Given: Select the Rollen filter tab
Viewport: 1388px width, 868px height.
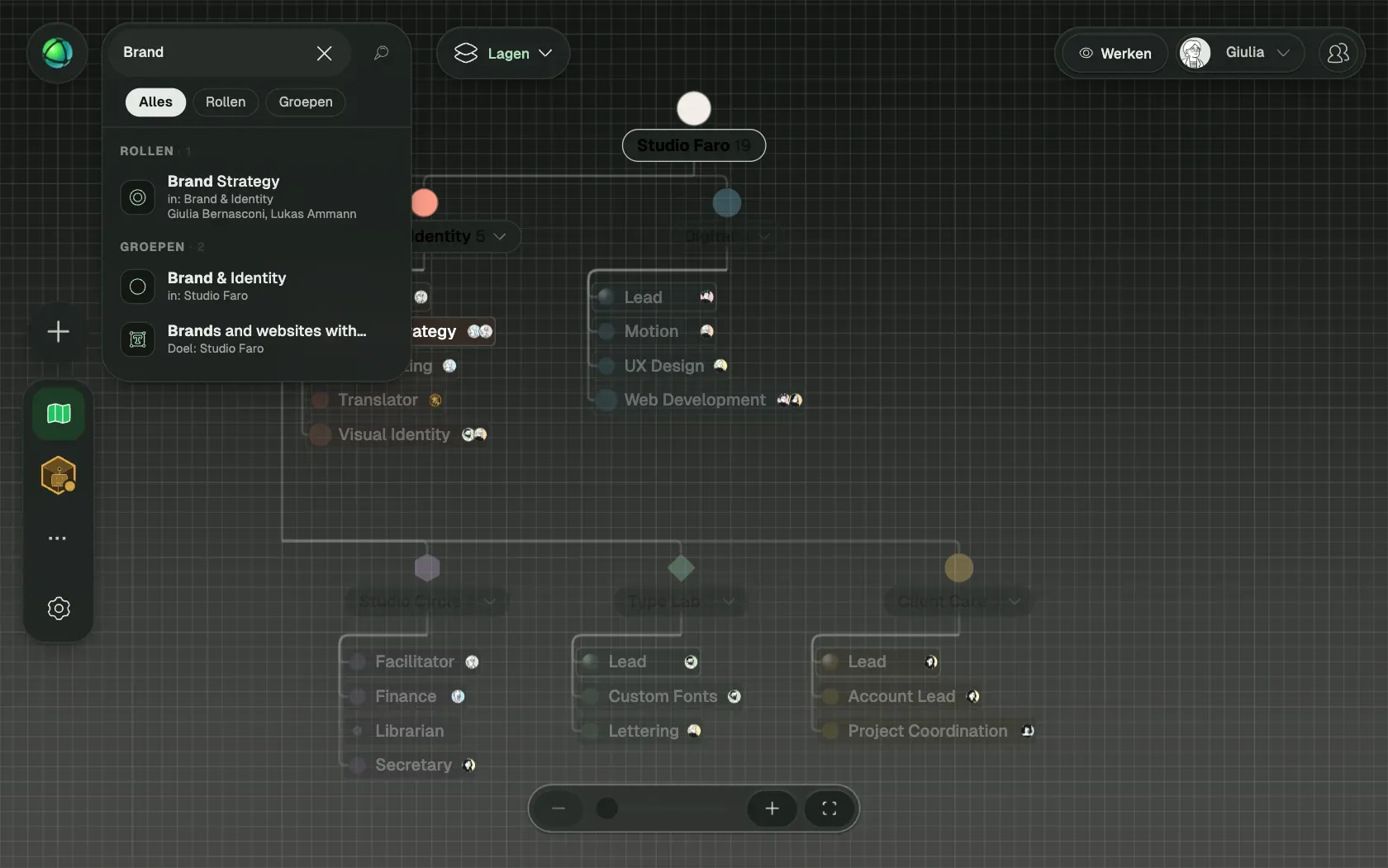Looking at the screenshot, I should pos(226,102).
